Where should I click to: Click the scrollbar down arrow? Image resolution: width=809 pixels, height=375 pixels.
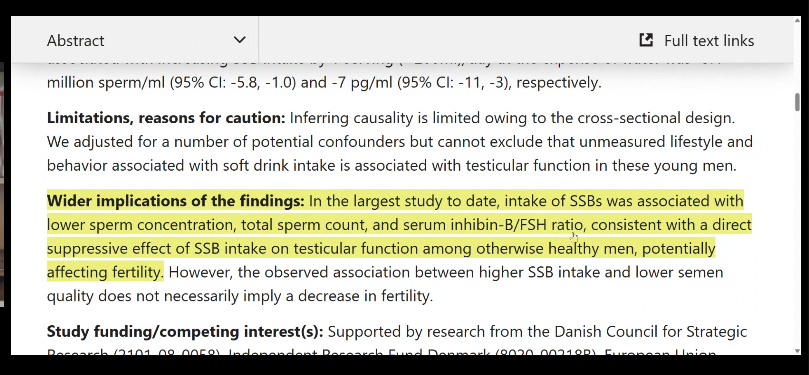pyautogui.click(x=797, y=351)
